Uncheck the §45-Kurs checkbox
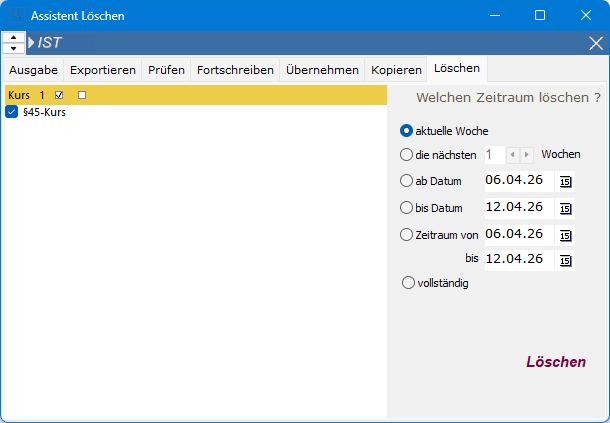The width and height of the screenshot is (610, 423). pyautogui.click(x=12, y=113)
